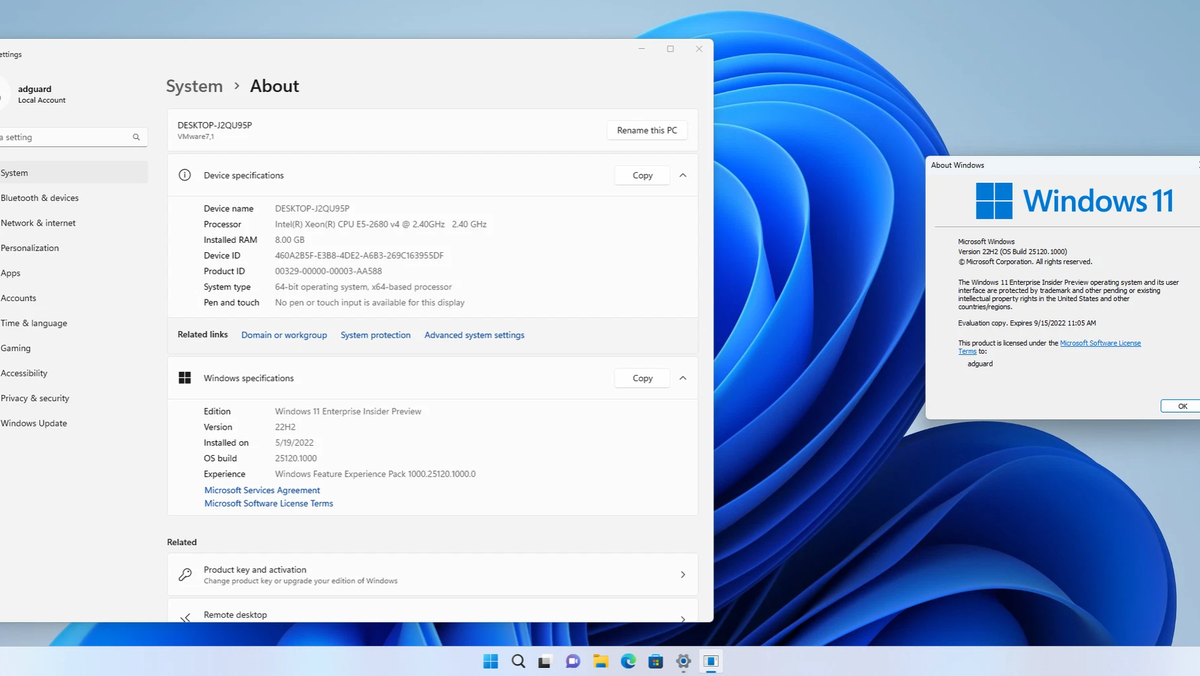Click Edition value Windows 11 Enterprise Insider Preview
Image resolution: width=1200 pixels, height=676 pixels.
[x=348, y=411]
